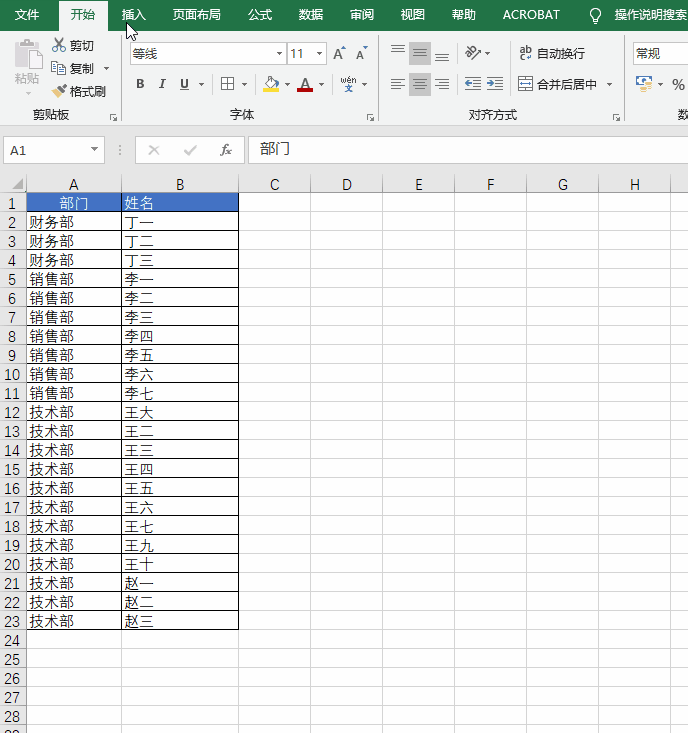Open the underline style dropdown arrow
688x733 pixels.
[201, 85]
